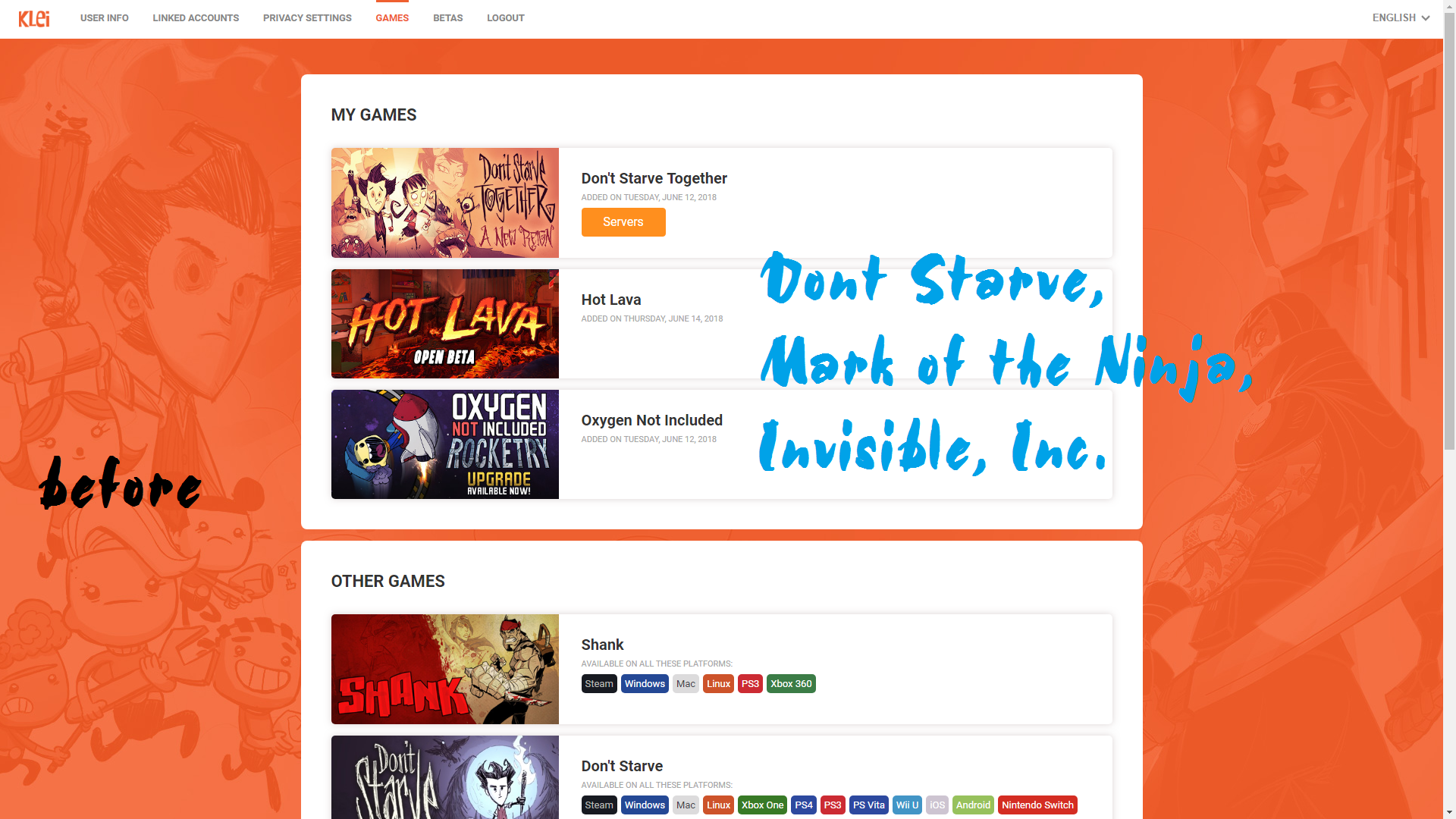Click the Klei logo icon
Image resolution: width=1456 pixels, height=819 pixels.
click(x=34, y=18)
